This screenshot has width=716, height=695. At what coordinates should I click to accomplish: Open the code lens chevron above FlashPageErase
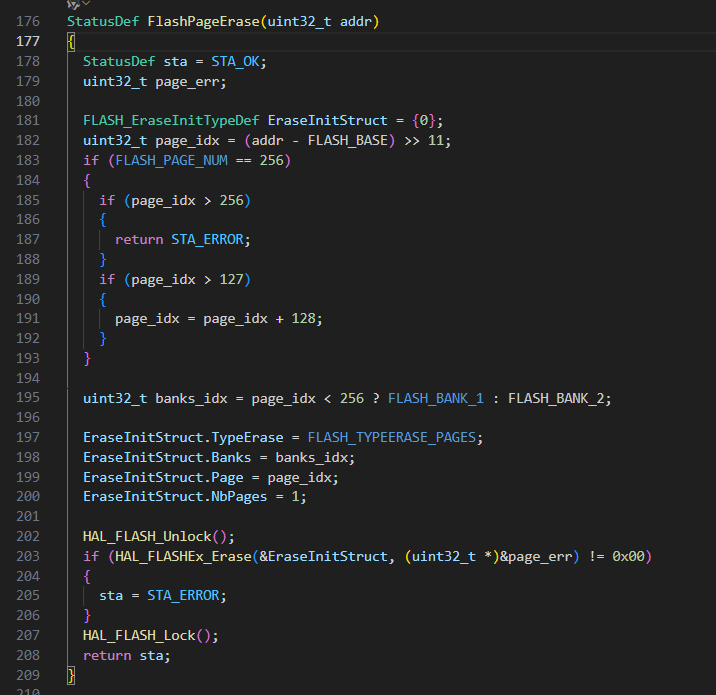[86, 4]
